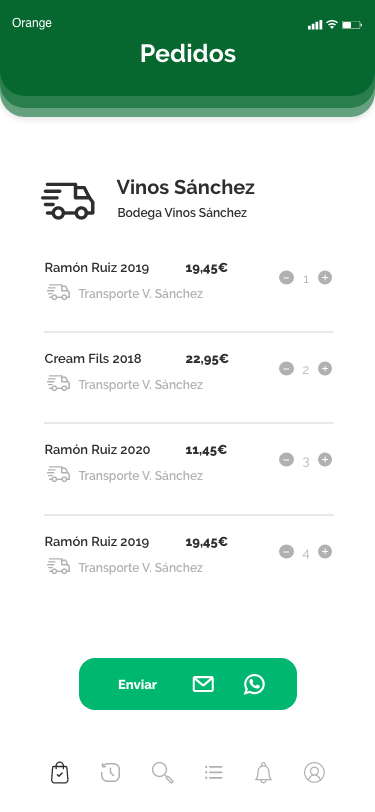
Task: Tap the Vinos Sánchez delivery truck icon
Action: (68, 201)
